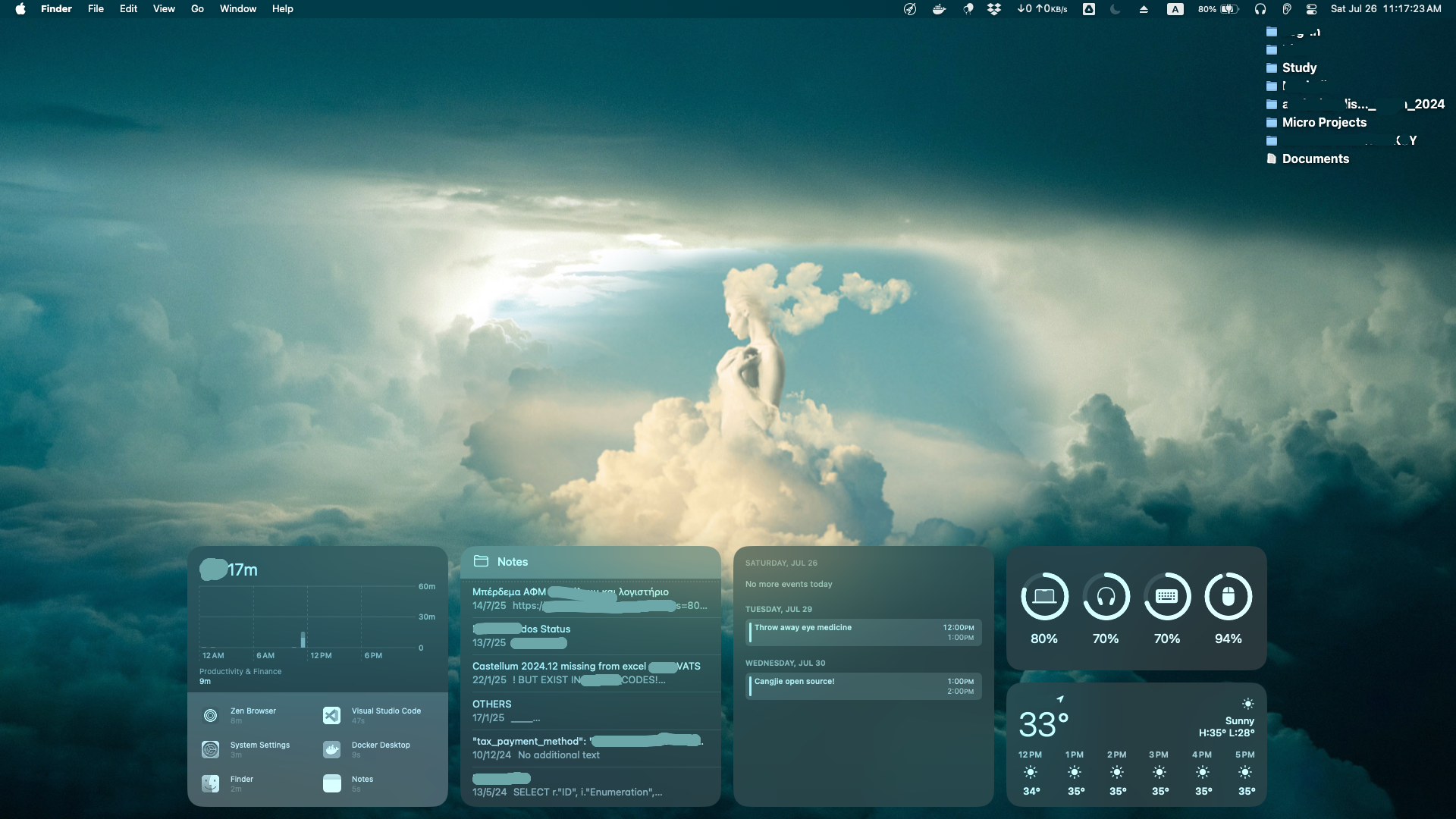Click the laptop battery ring at 80%

1044,596
